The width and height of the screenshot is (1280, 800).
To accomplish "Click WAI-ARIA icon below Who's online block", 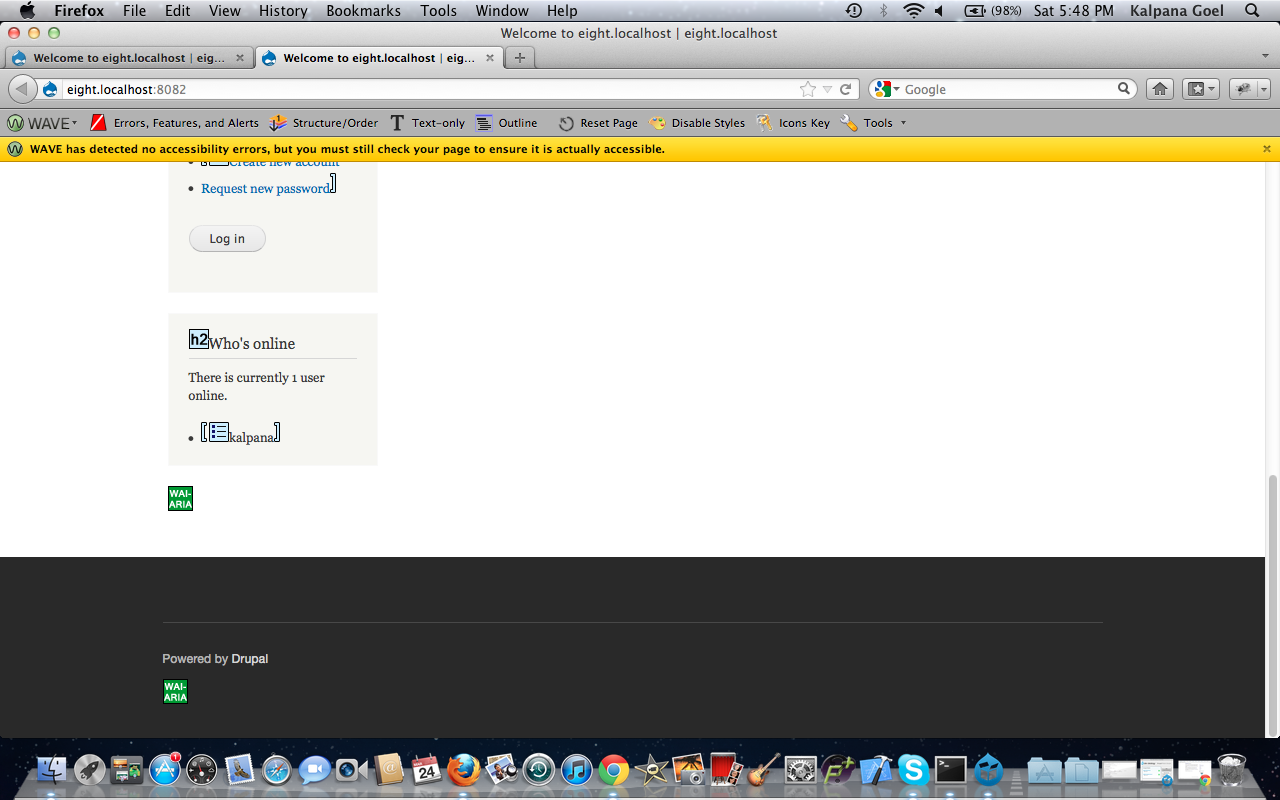I will pos(180,498).
